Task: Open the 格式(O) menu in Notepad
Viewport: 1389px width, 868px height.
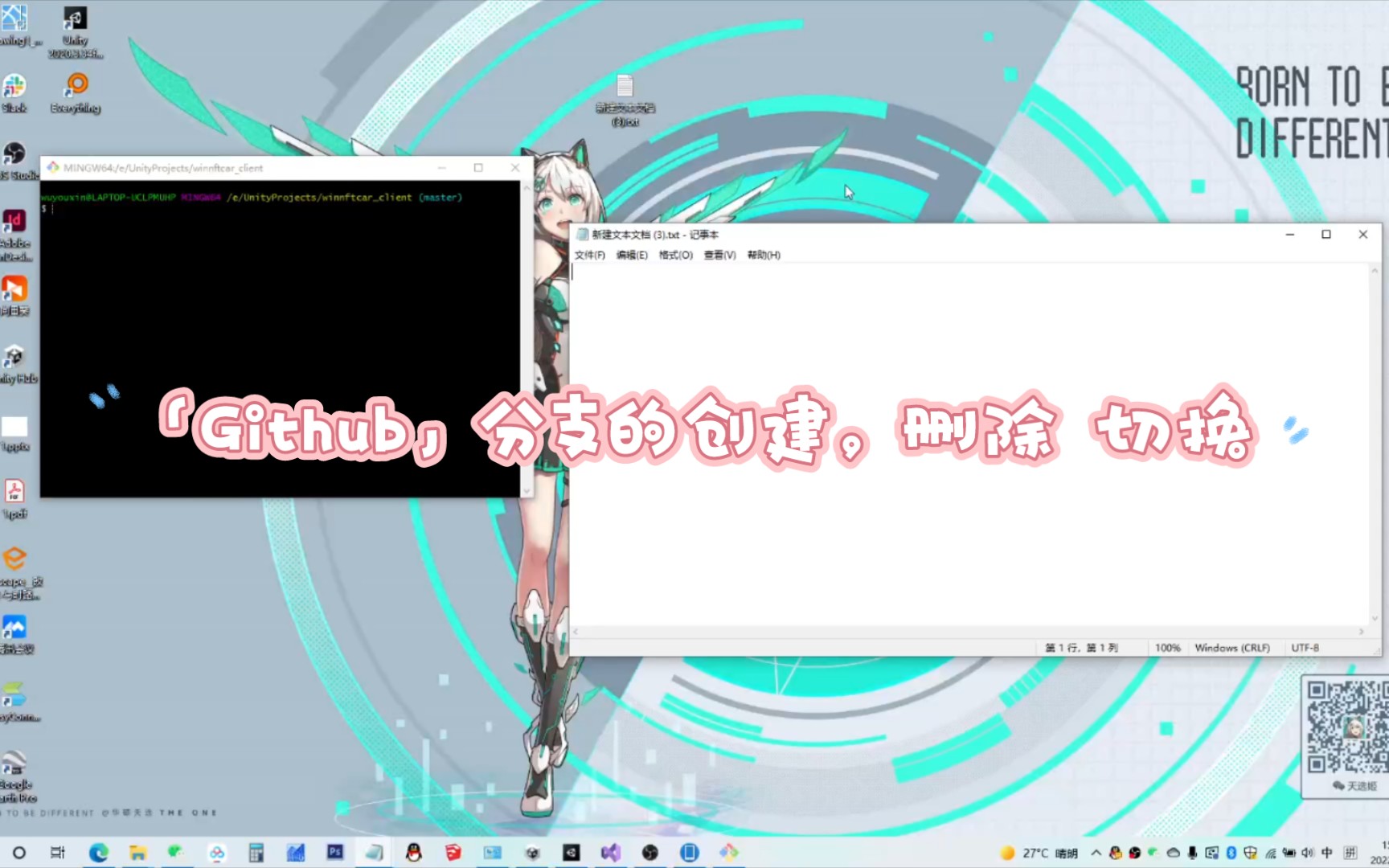Action: point(675,255)
